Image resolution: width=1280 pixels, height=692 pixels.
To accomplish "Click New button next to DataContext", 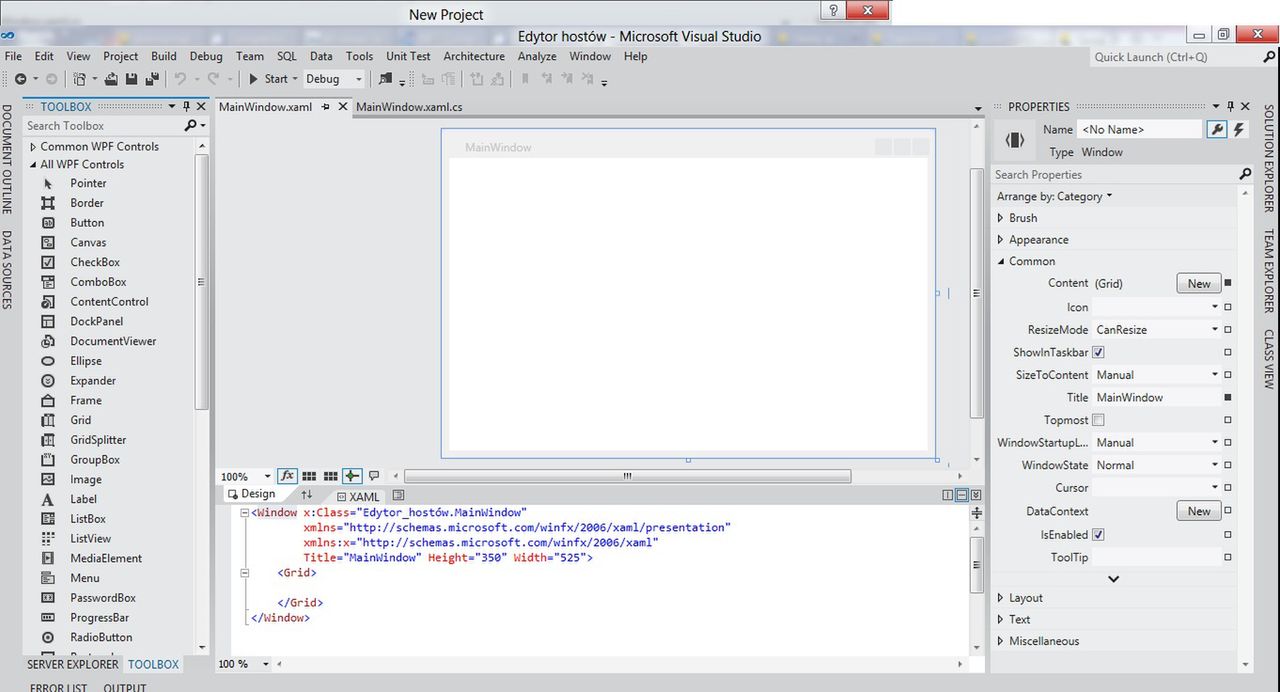I will [x=1199, y=511].
